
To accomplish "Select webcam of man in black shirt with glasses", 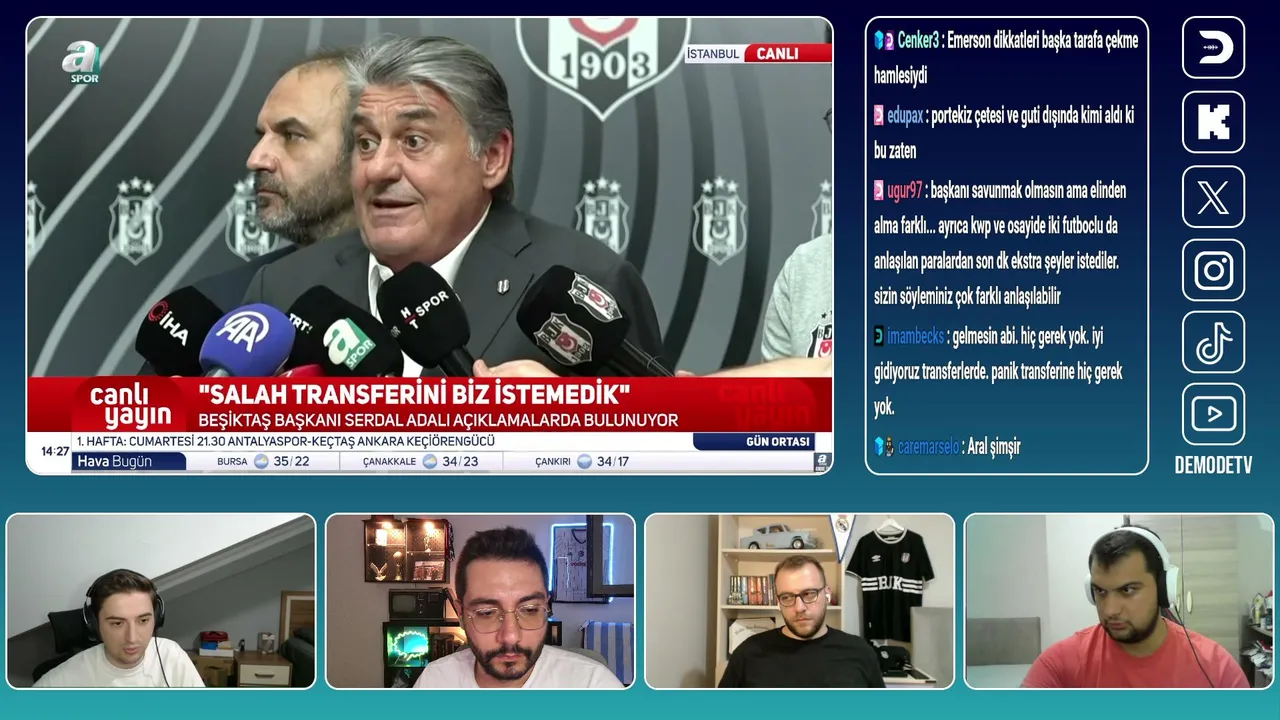I will pos(800,601).
